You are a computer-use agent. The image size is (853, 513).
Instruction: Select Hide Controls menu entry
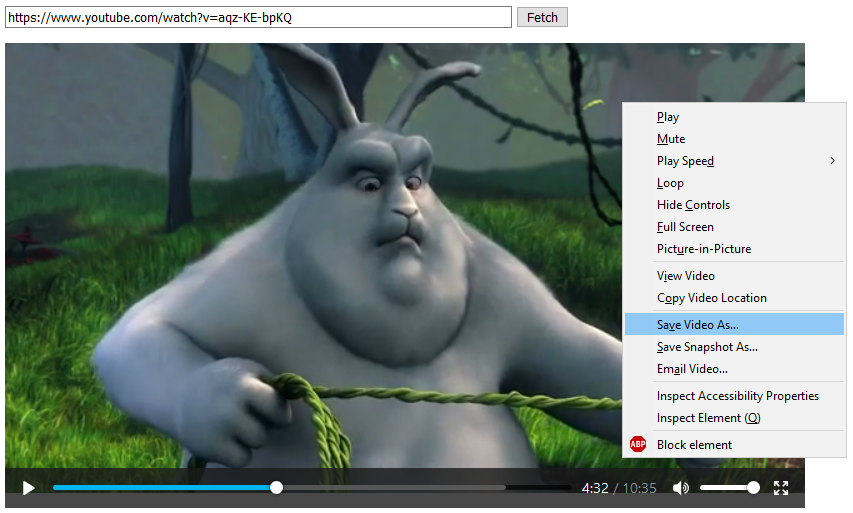[734, 205]
